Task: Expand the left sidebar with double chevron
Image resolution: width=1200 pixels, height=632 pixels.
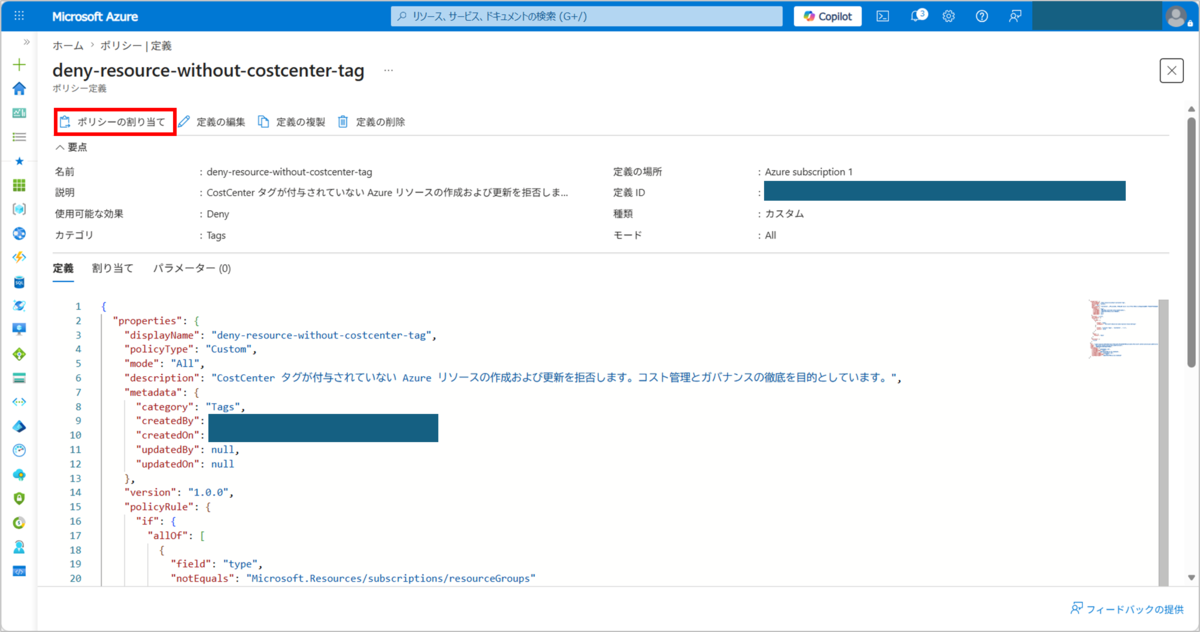Action: (x=26, y=43)
